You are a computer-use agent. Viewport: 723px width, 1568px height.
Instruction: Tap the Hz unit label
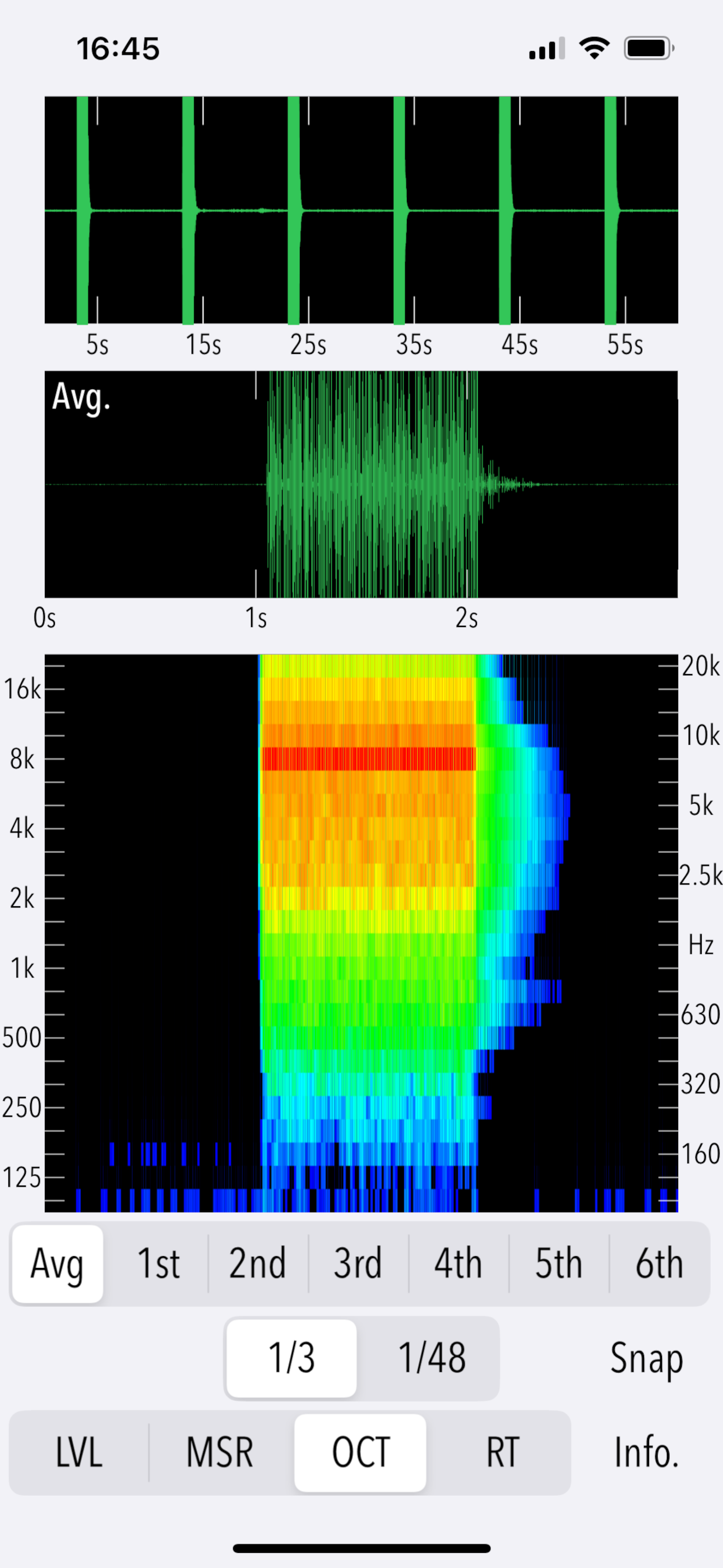pyautogui.click(x=701, y=945)
